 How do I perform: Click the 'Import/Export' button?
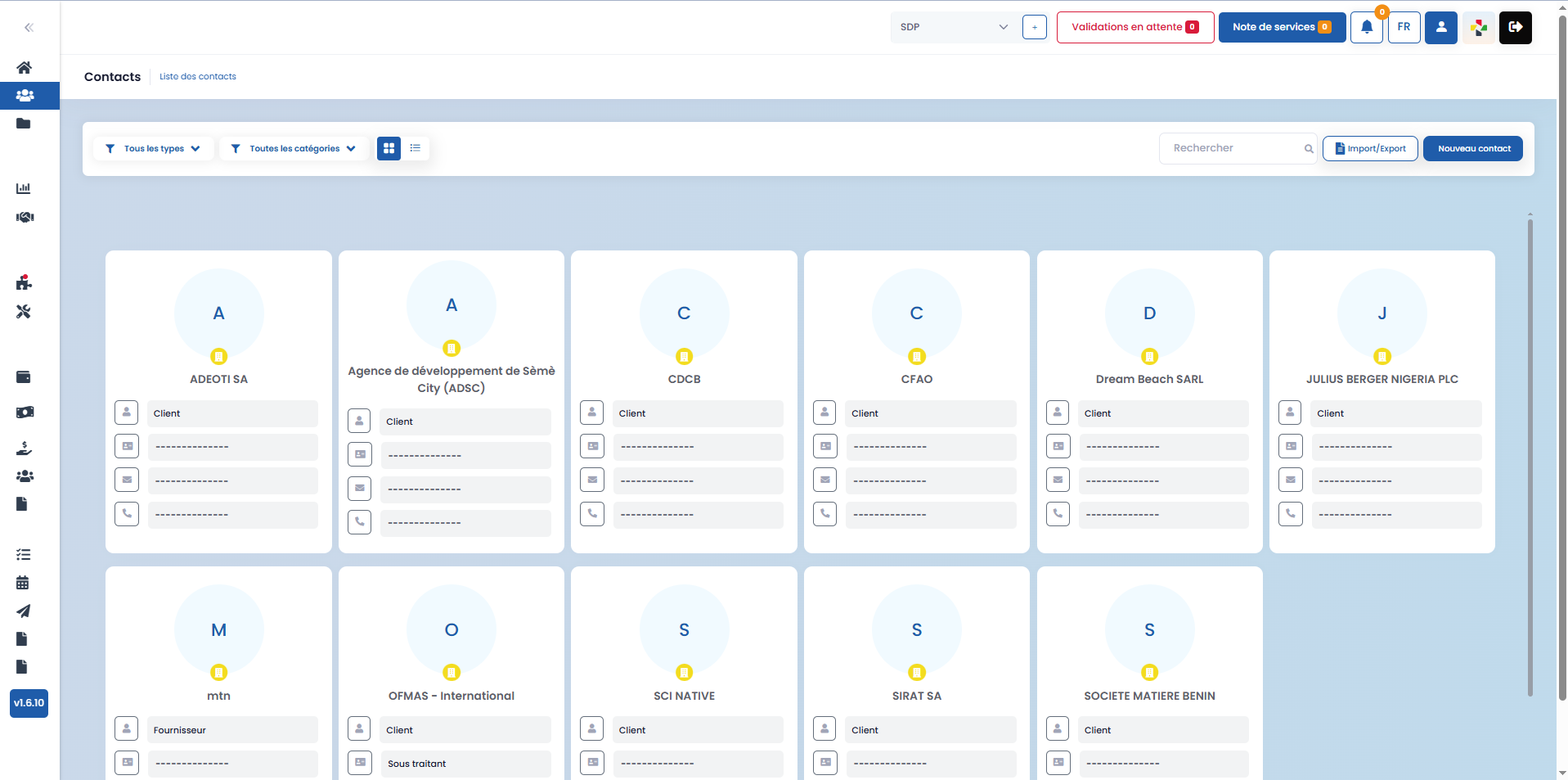tap(1370, 149)
